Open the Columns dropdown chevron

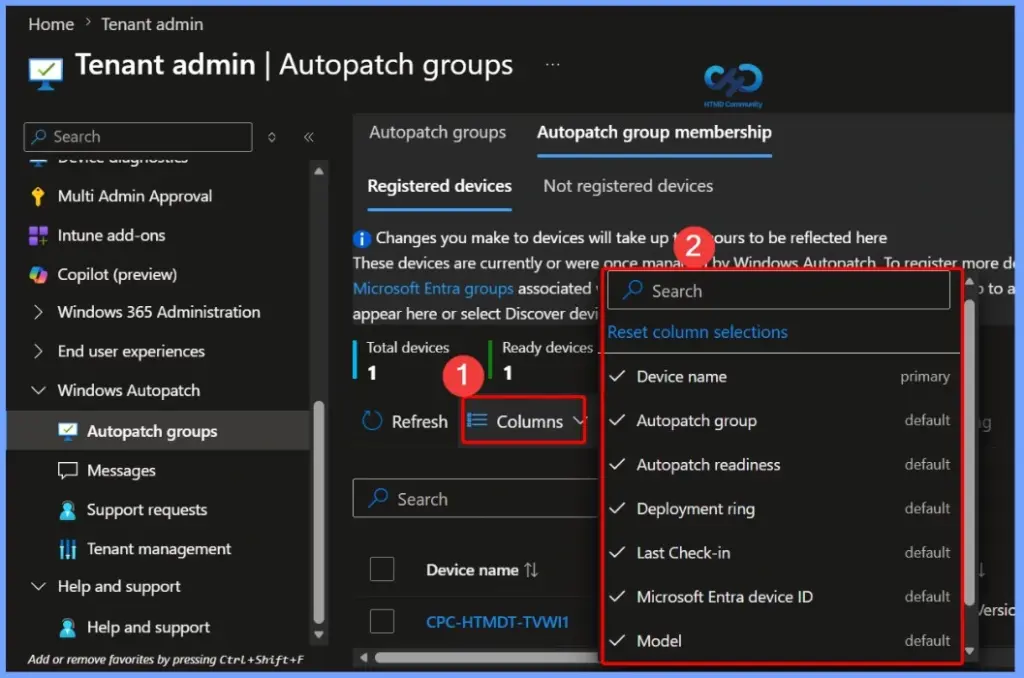[579, 421]
